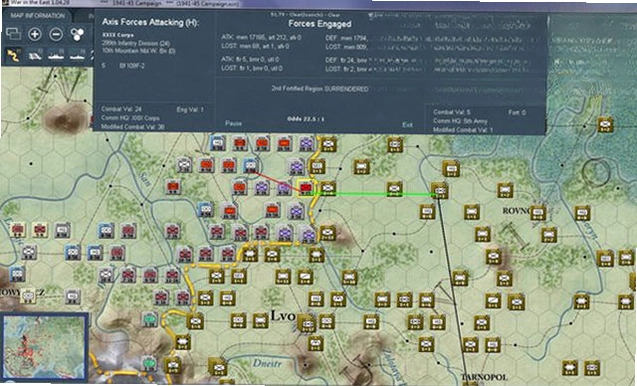The width and height of the screenshot is (637, 386).
Task: Click the Soviet unit counter on Lvov
Action: pos(307,324)
